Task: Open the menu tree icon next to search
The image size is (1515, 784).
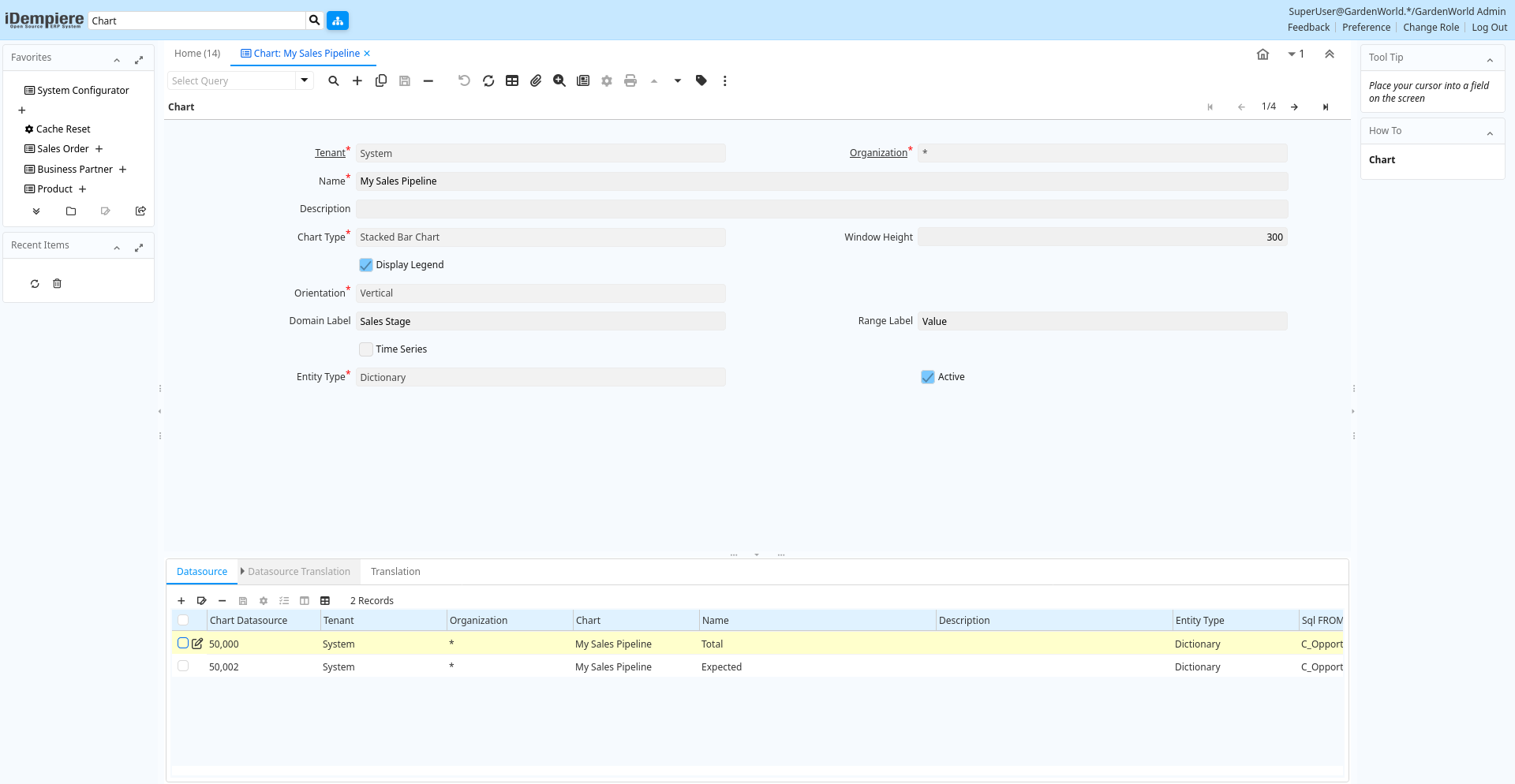Action: point(338,21)
